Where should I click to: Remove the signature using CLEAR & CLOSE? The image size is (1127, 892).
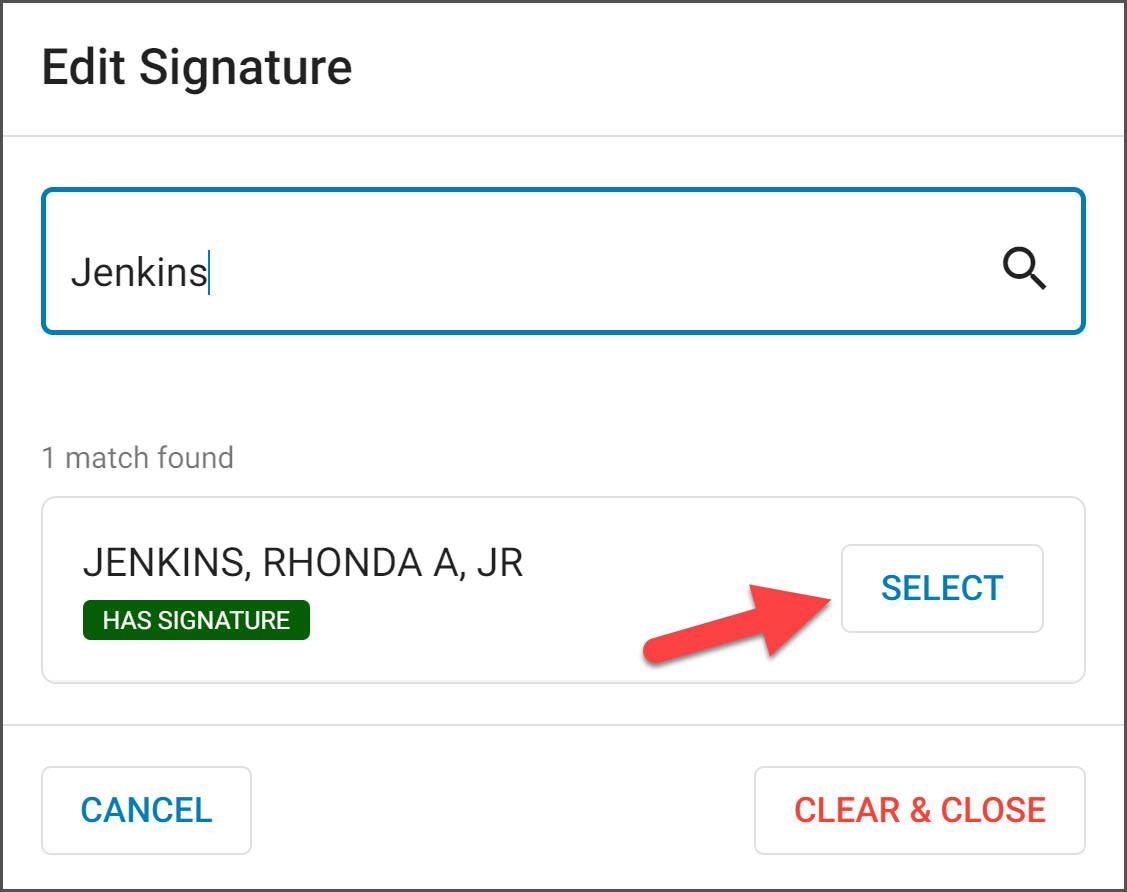click(919, 810)
